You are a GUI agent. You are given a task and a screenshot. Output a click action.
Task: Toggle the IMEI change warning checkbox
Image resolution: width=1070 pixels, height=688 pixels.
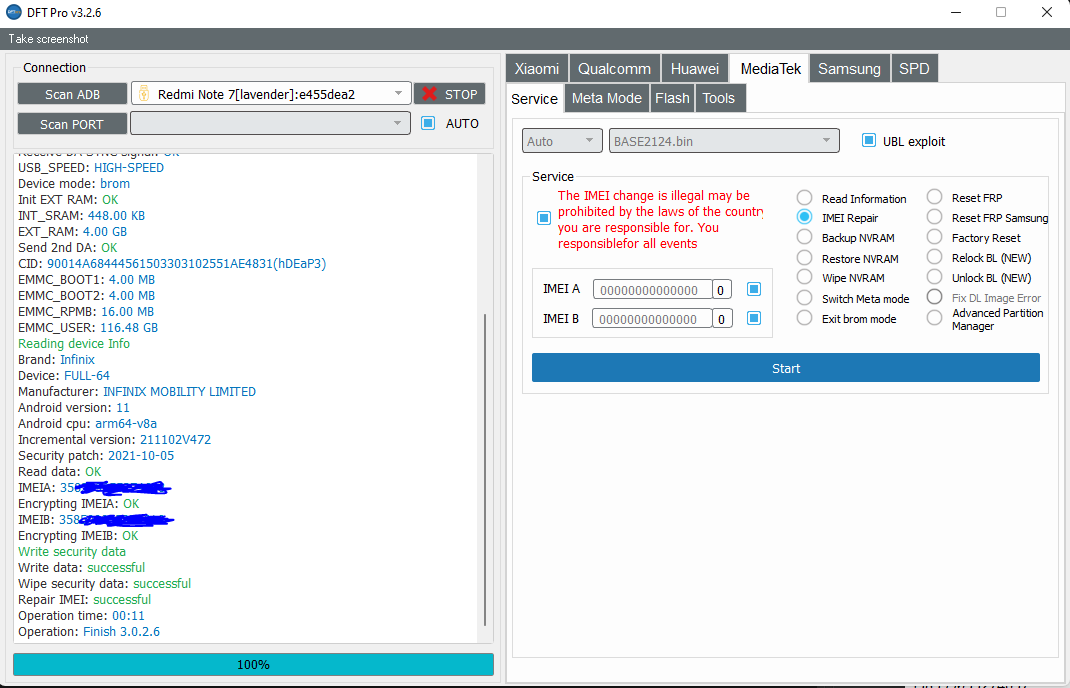tap(543, 217)
